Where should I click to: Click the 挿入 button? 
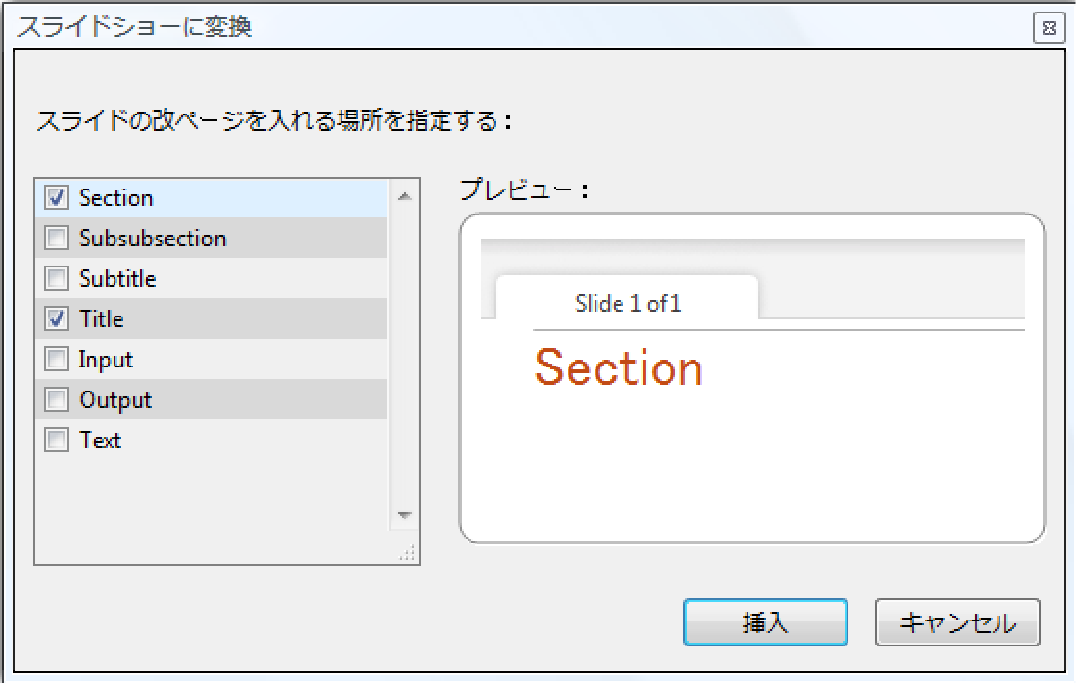765,622
